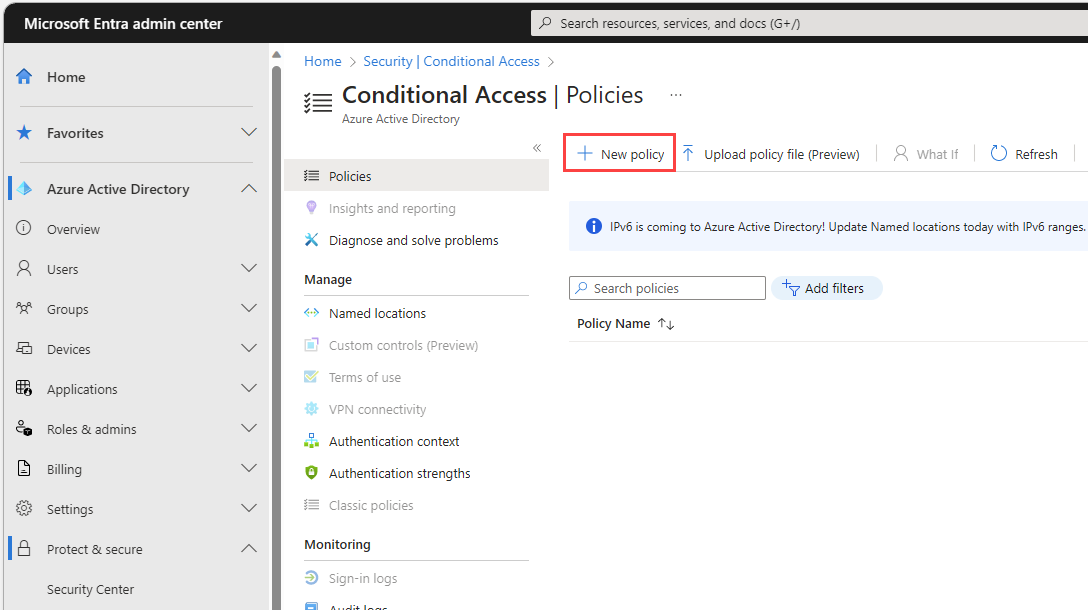Viewport: 1088px width, 610px height.
Task: Expand the Users submenu chevron
Action: [248, 268]
